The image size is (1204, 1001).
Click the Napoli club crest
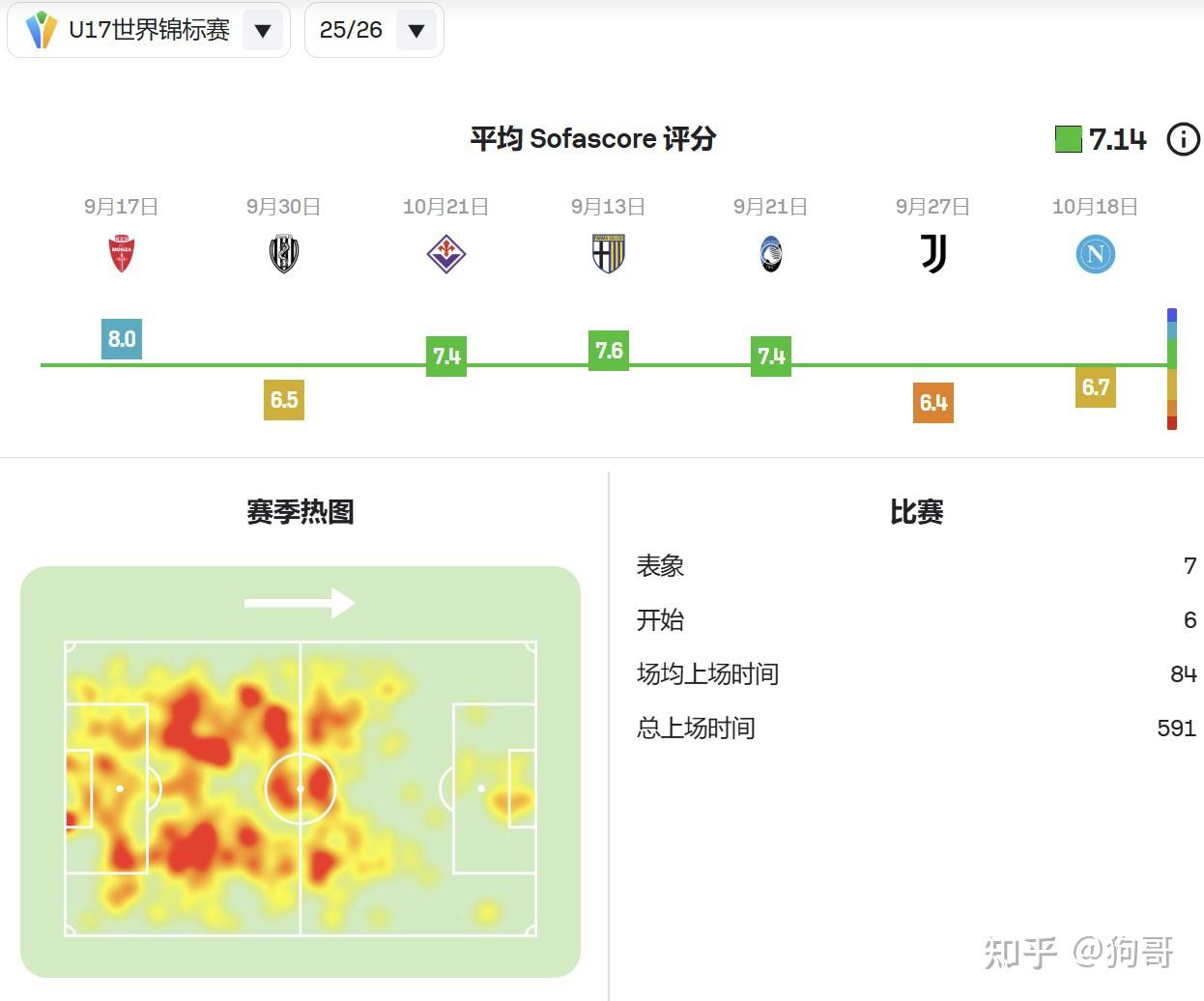pyautogui.click(x=1096, y=254)
